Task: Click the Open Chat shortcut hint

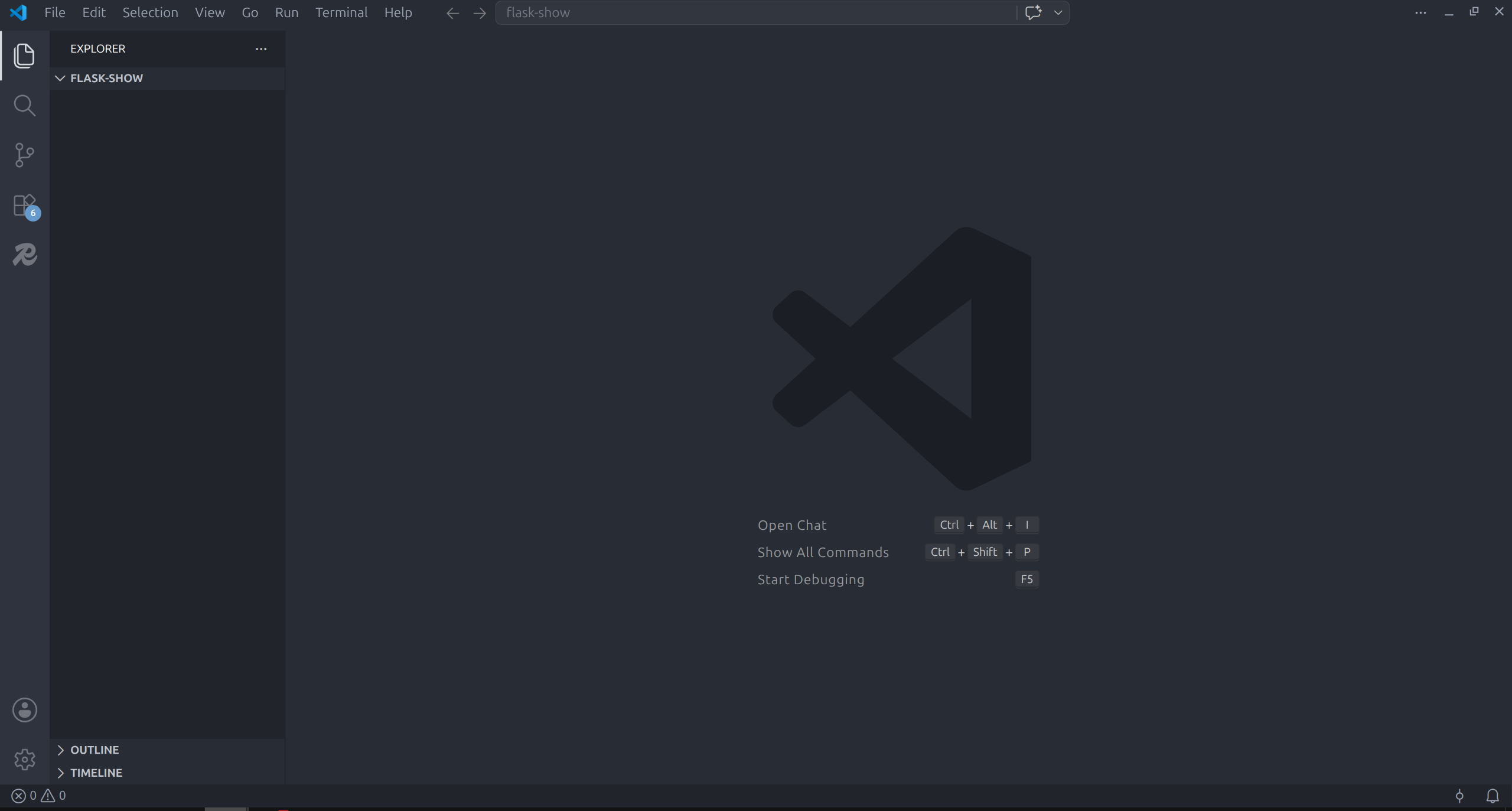Action: tap(792, 525)
